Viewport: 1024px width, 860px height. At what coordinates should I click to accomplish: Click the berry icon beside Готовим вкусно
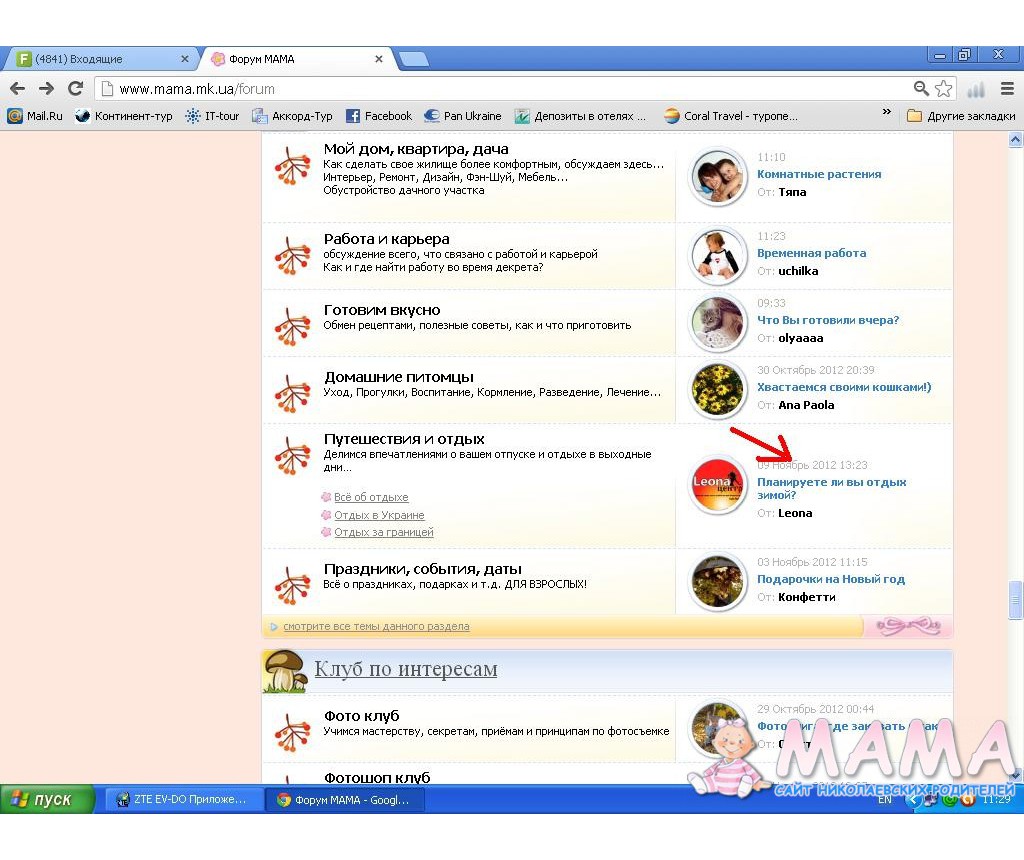(x=292, y=325)
